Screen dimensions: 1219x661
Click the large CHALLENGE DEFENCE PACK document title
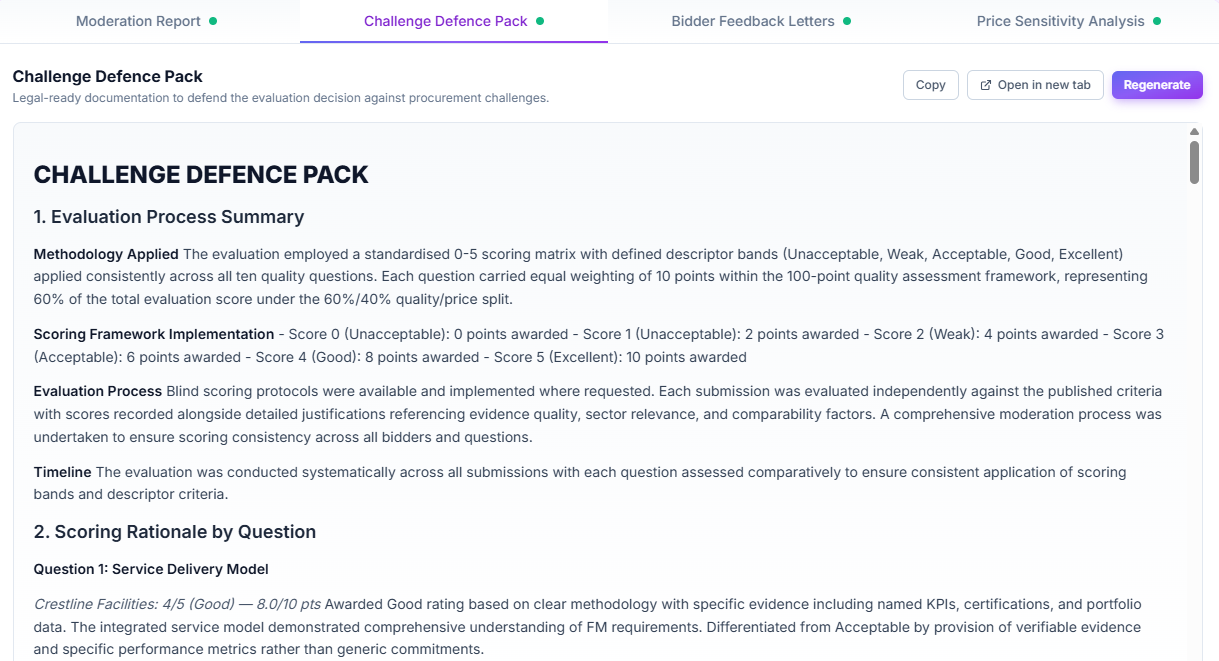pyautogui.click(x=201, y=175)
